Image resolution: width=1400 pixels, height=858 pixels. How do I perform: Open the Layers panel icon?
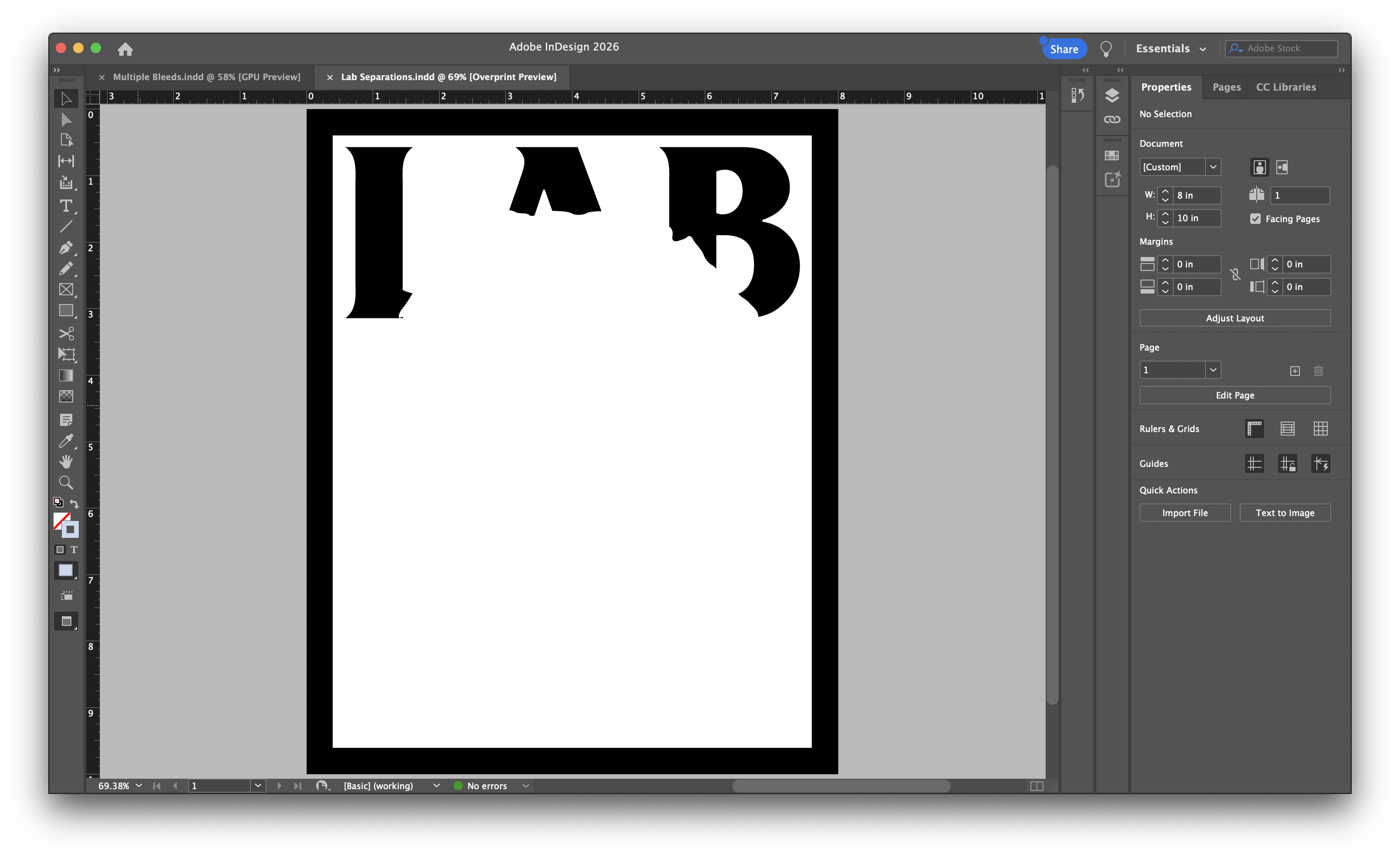[1112, 95]
